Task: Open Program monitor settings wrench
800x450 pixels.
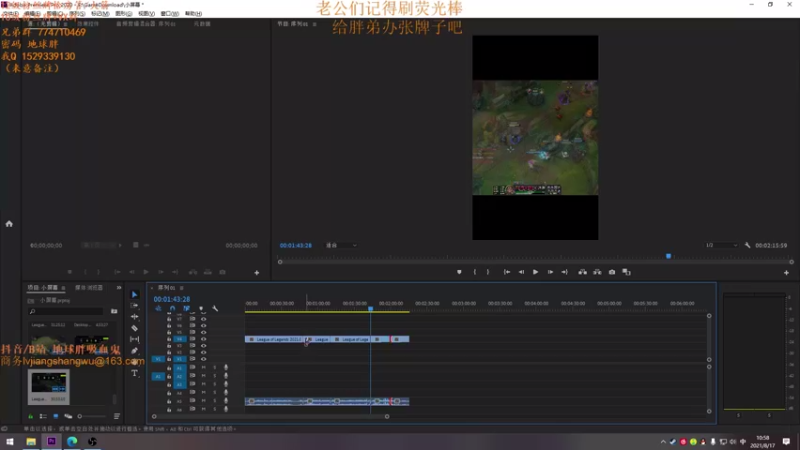Action: click(x=747, y=245)
